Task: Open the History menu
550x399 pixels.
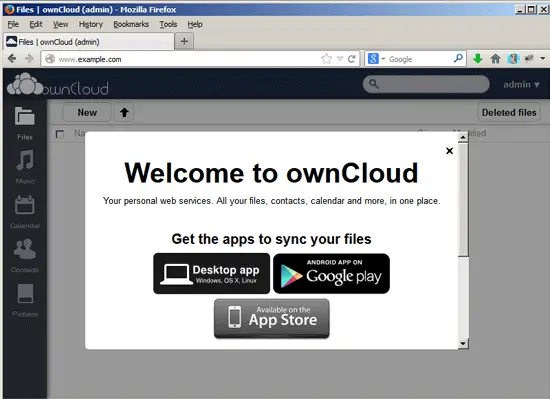Action: coord(90,24)
